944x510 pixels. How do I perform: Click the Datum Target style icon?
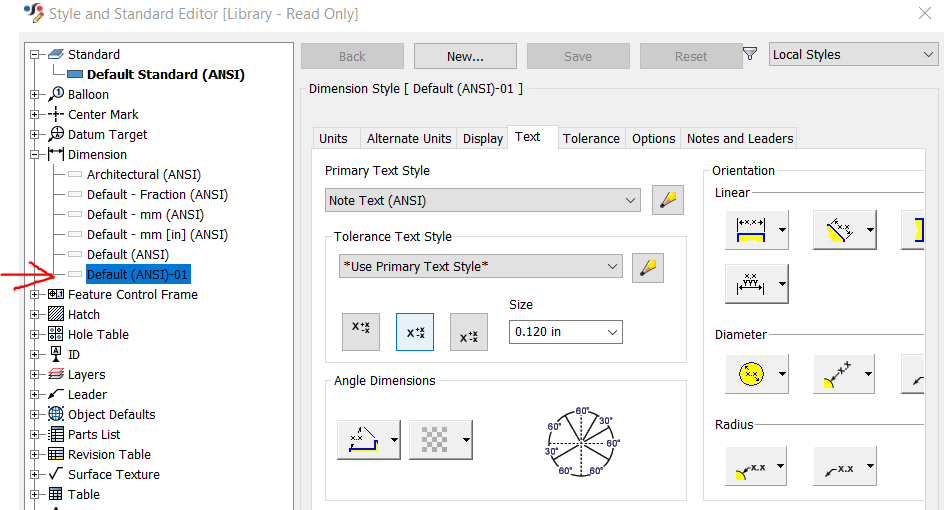(x=56, y=134)
